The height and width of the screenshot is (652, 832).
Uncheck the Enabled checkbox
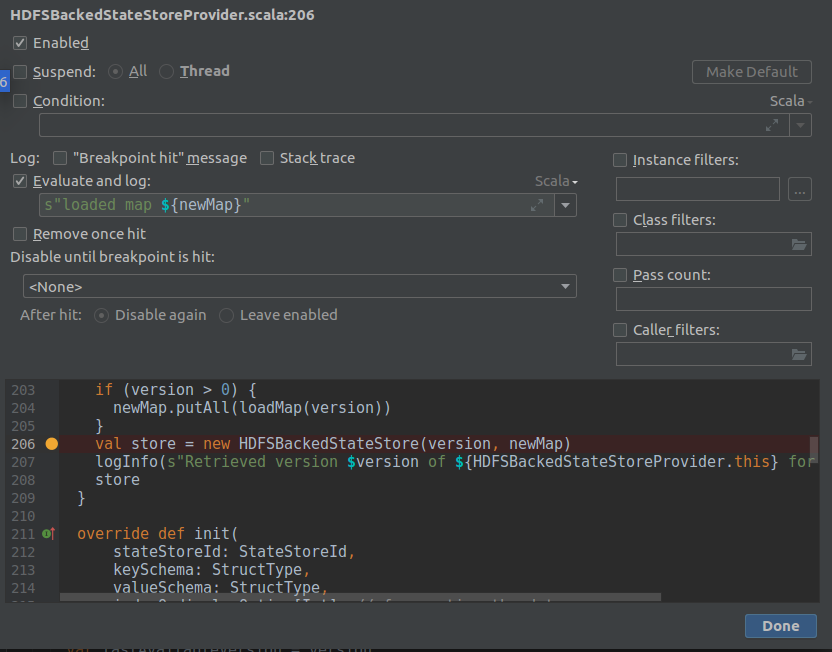[20, 43]
